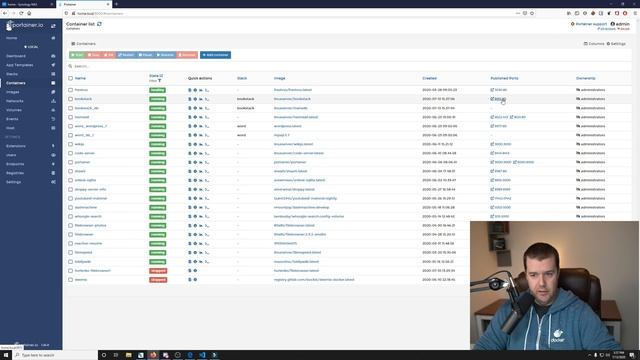This screenshot has width=640, height=360.
Task: Click the Networks icon in sidebar
Action: [53, 101]
